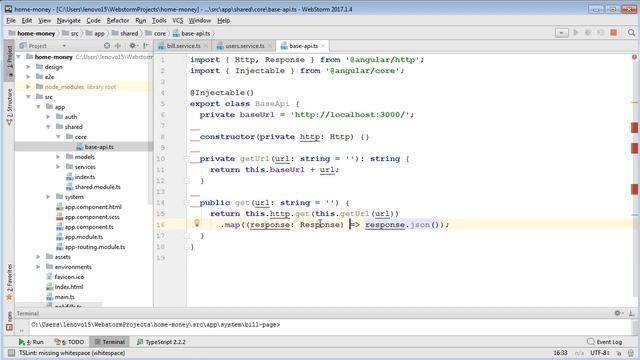Click the UTF-8 encoding selector in status bar
The width and height of the screenshot is (640, 360).
coord(600,353)
